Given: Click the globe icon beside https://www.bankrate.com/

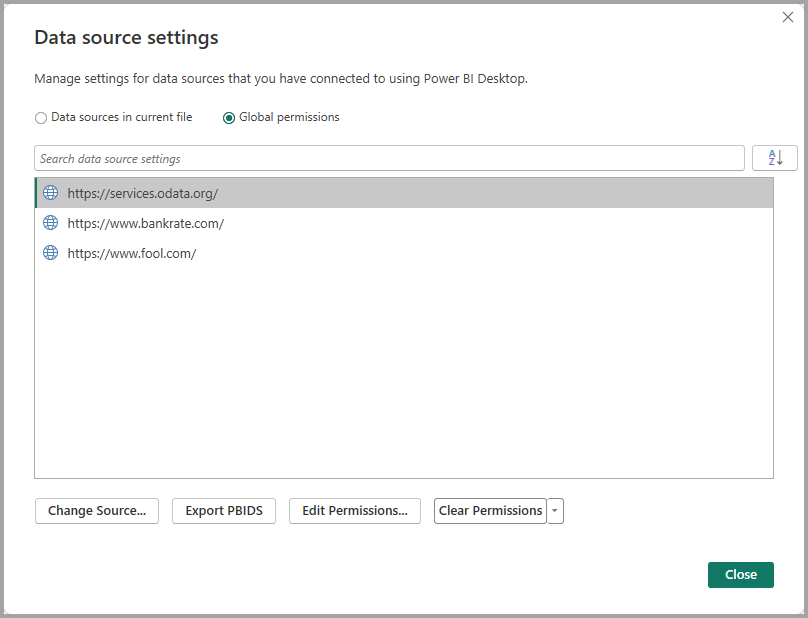Looking at the screenshot, I should [x=50, y=222].
